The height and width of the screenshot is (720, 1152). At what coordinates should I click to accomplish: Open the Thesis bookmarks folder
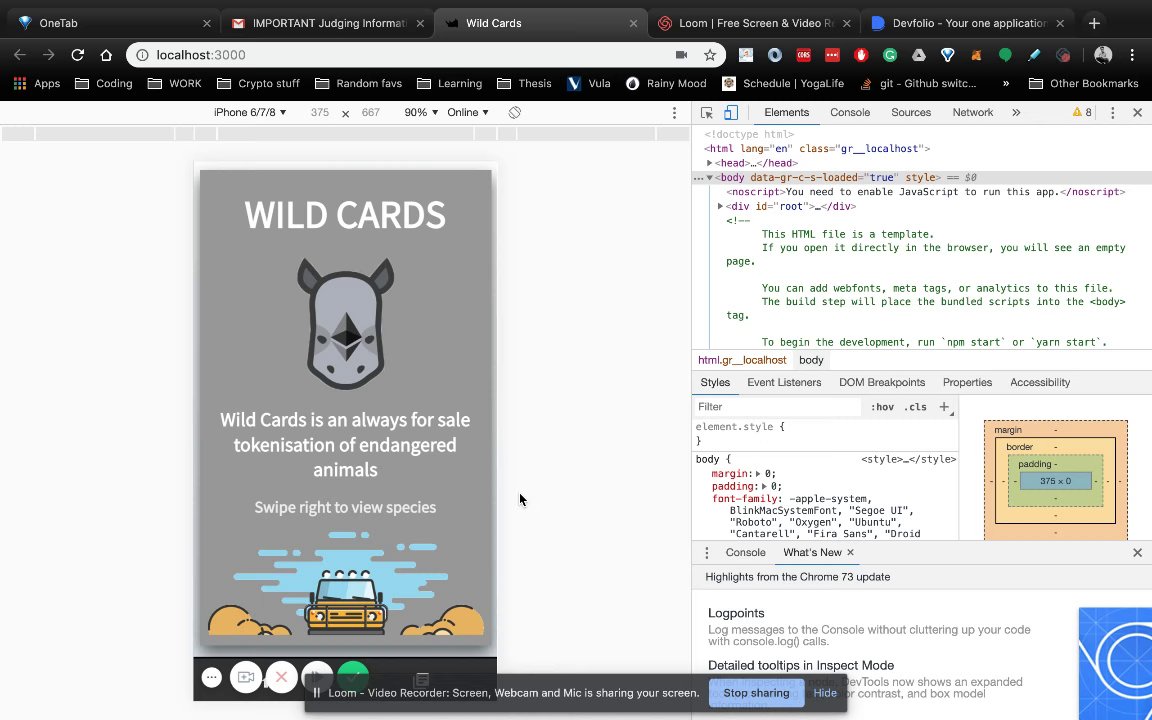coord(524,84)
